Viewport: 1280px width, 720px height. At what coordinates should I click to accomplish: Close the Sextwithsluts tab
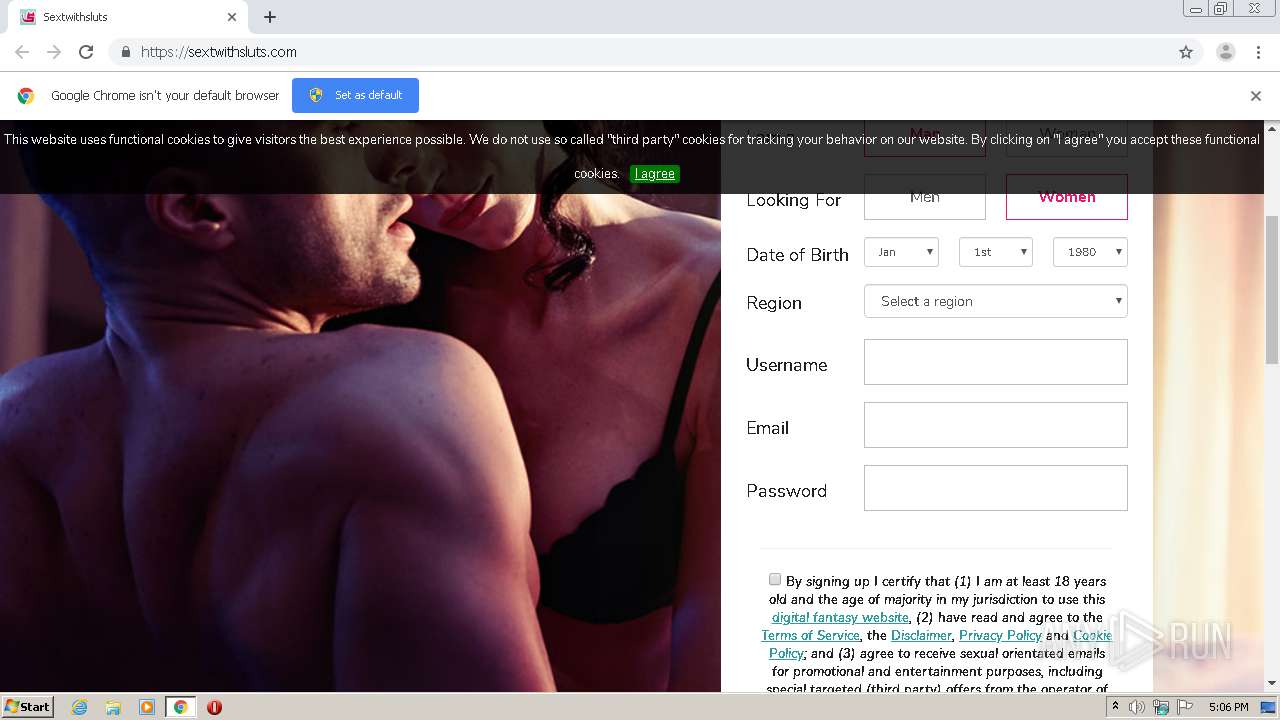[x=232, y=17]
